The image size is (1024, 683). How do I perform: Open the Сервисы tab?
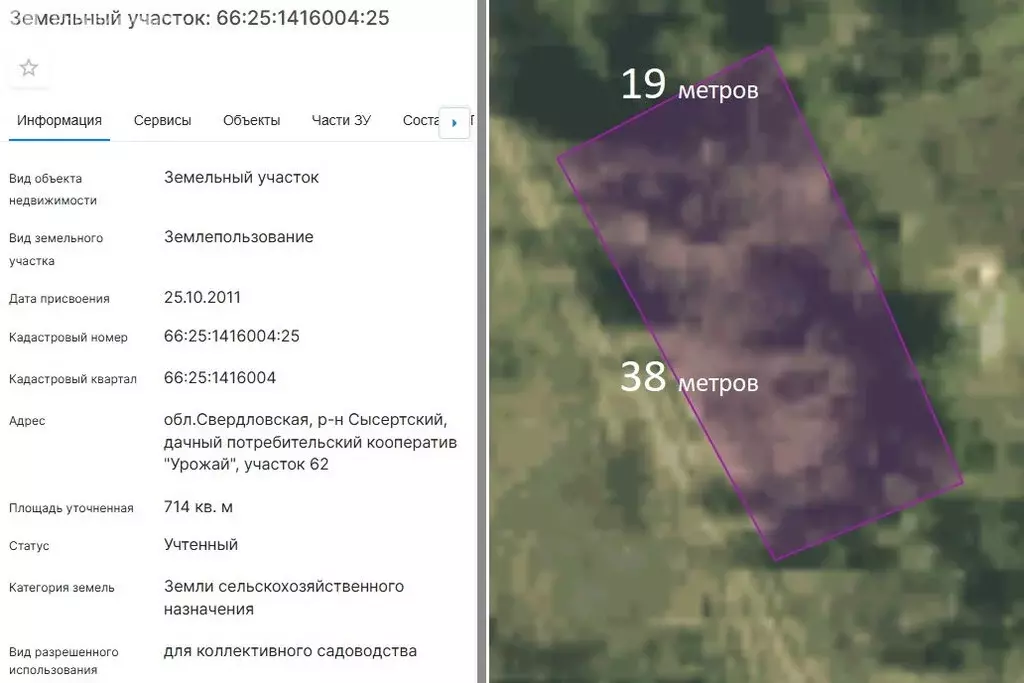[162, 120]
